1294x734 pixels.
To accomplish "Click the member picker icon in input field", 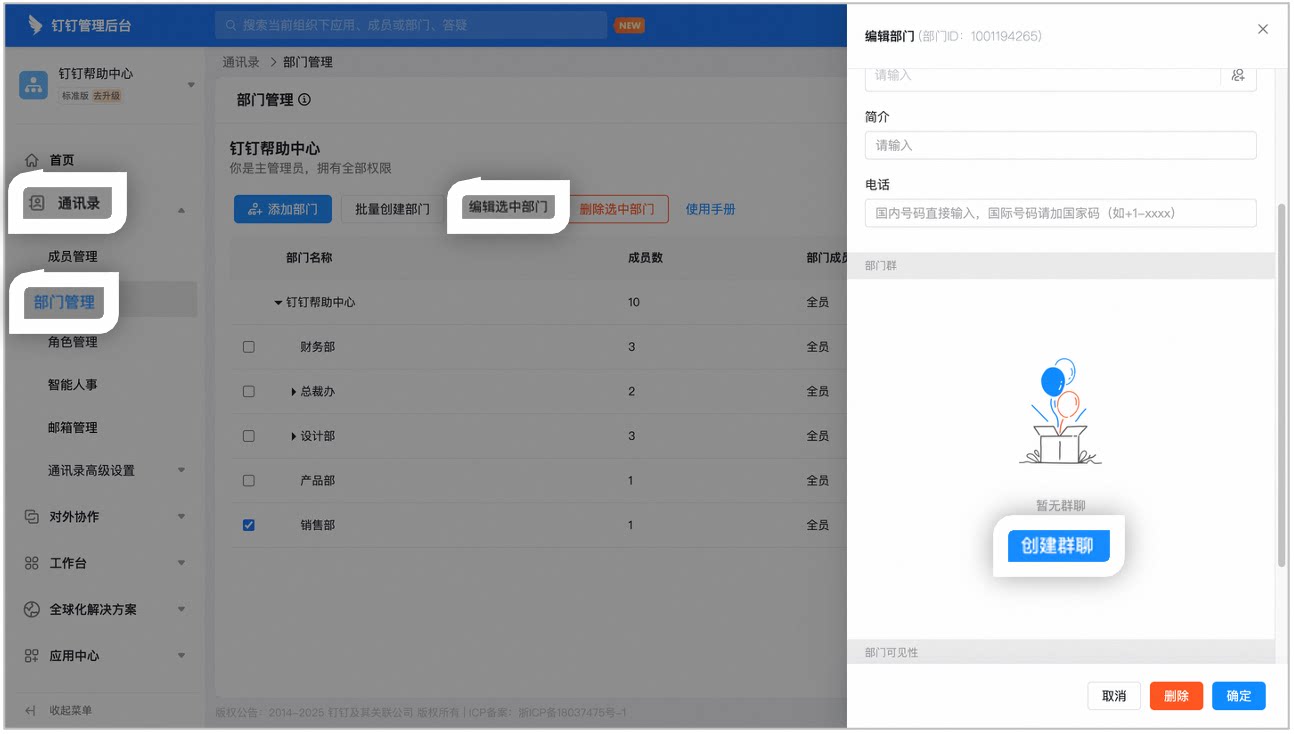I will click(1238, 75).
